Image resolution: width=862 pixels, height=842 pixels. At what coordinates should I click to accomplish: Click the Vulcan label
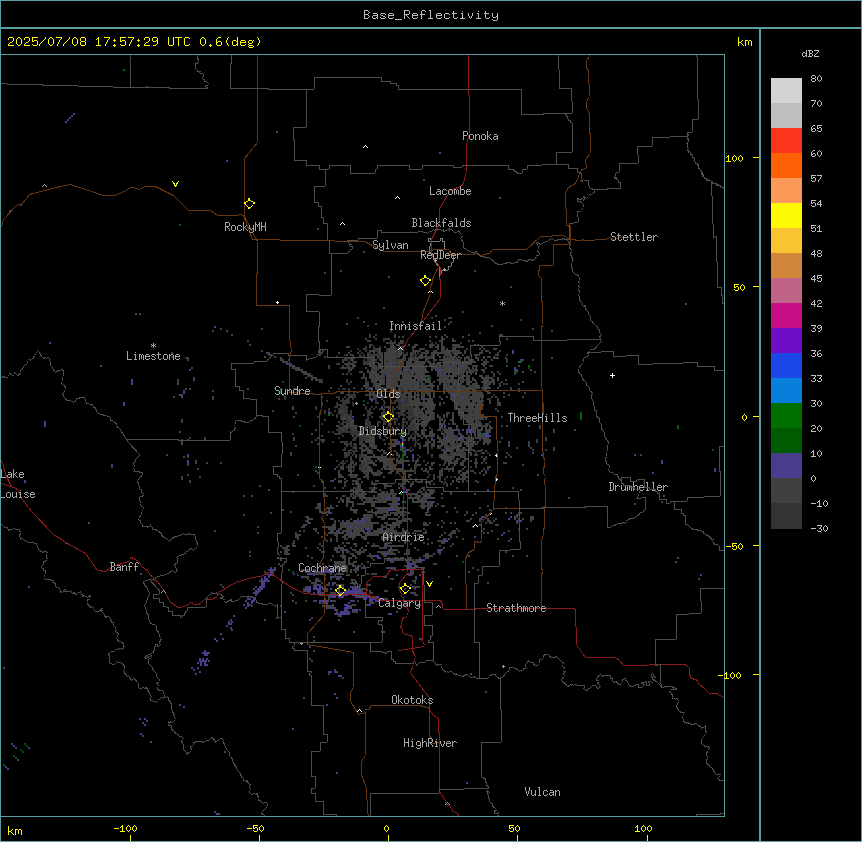543,792
